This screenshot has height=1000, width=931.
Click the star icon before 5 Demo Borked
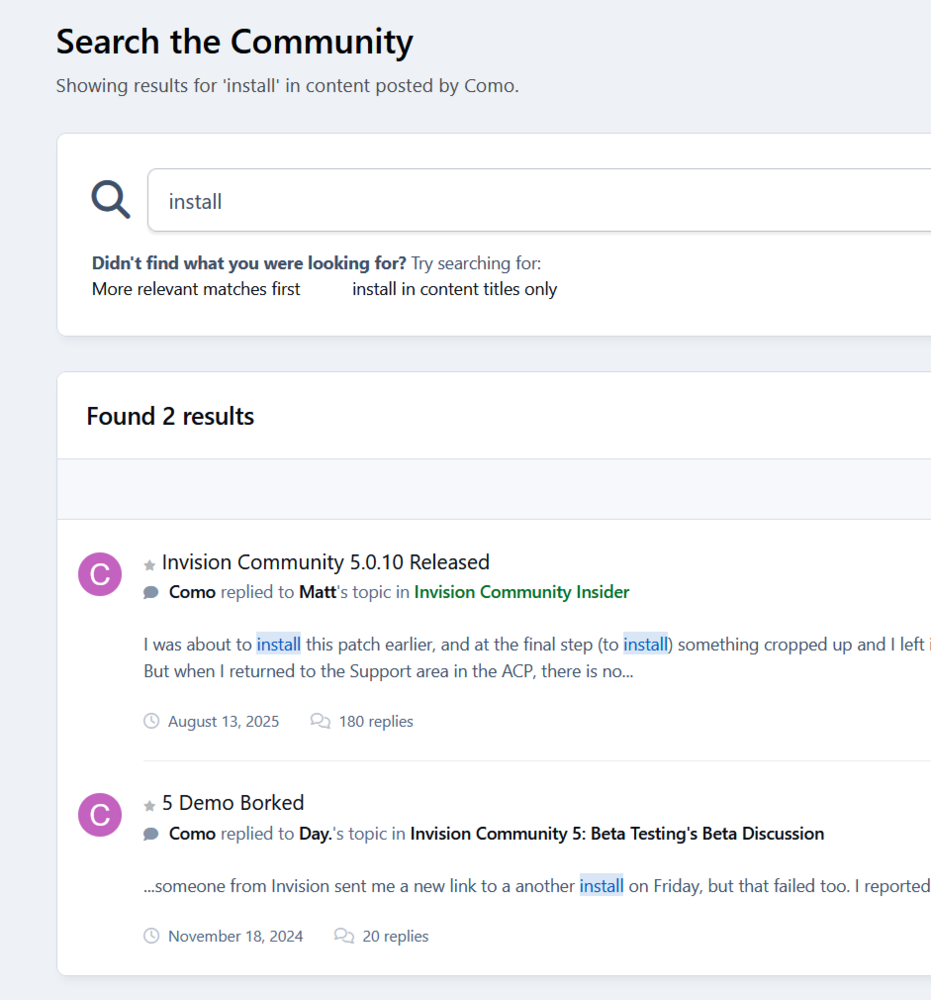pos(150,805)
